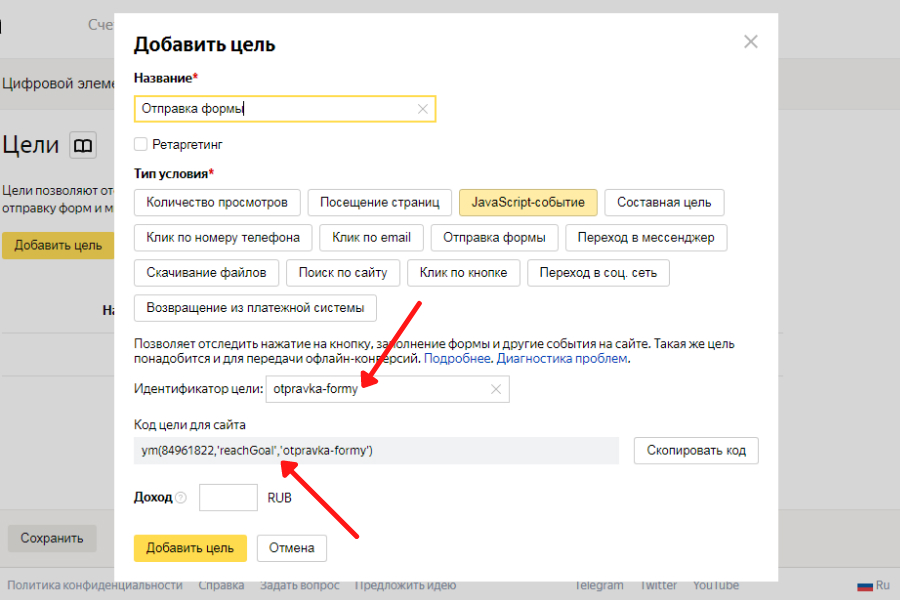This screenshot has width=900, height=600.
Task: Click the book icon next to Цели
Action: click(x=83, y=146)
